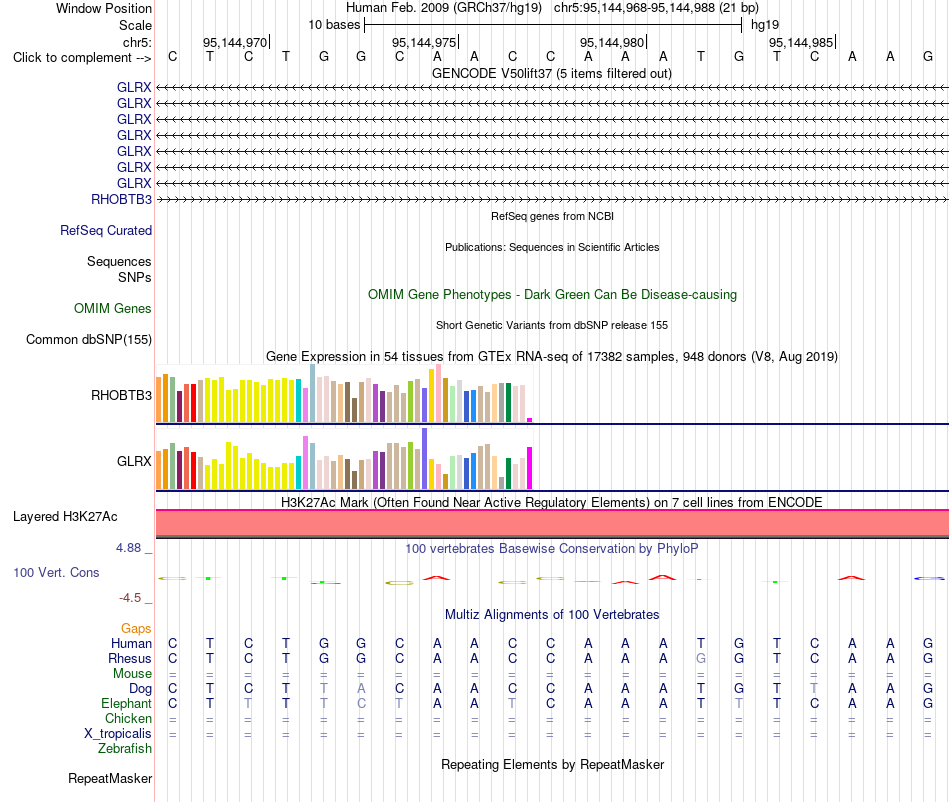
Task: Open 'Repeating Elements by RepeatMasker' track title
Action: (x=552, y=764)
